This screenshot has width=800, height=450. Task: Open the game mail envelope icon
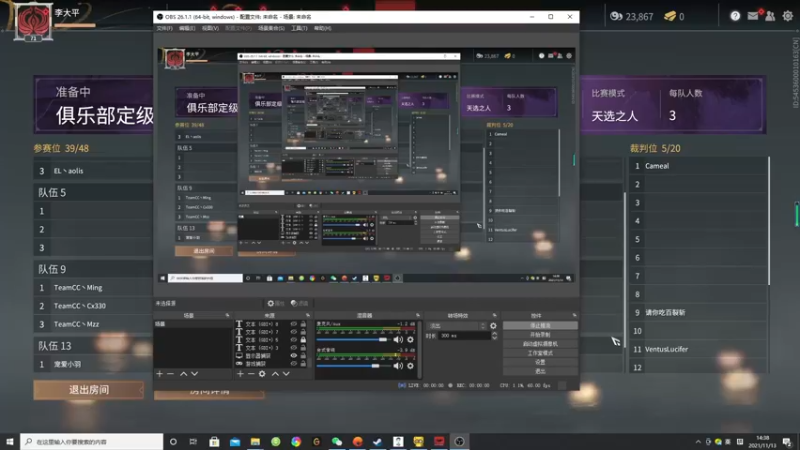pyautogui.click(x=753, y=16)
